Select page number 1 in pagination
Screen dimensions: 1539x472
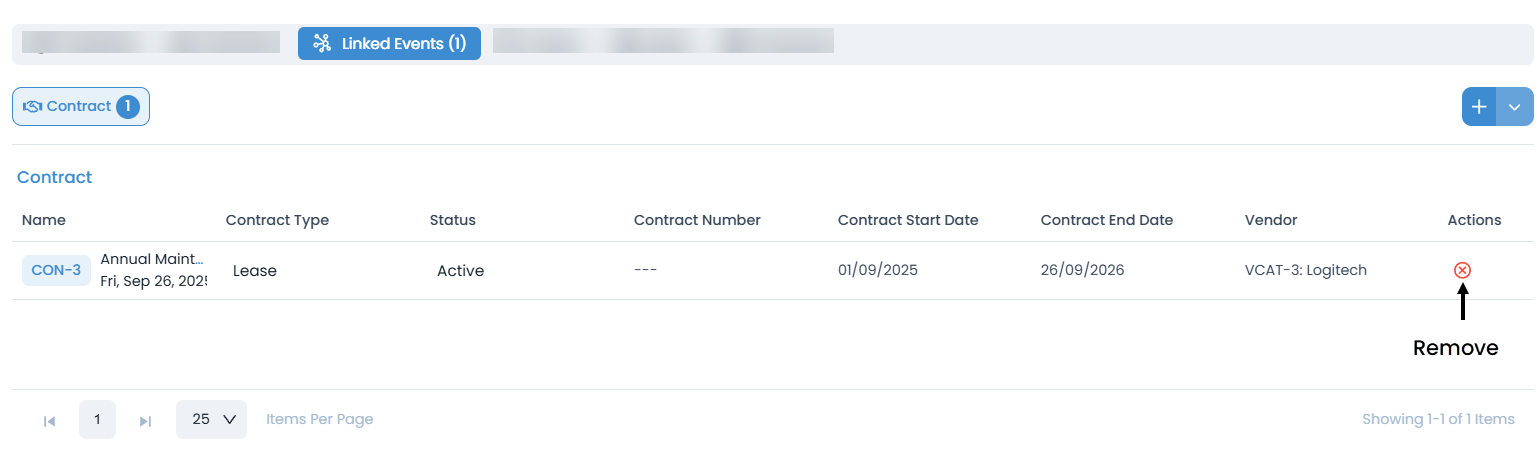[97, 420]
